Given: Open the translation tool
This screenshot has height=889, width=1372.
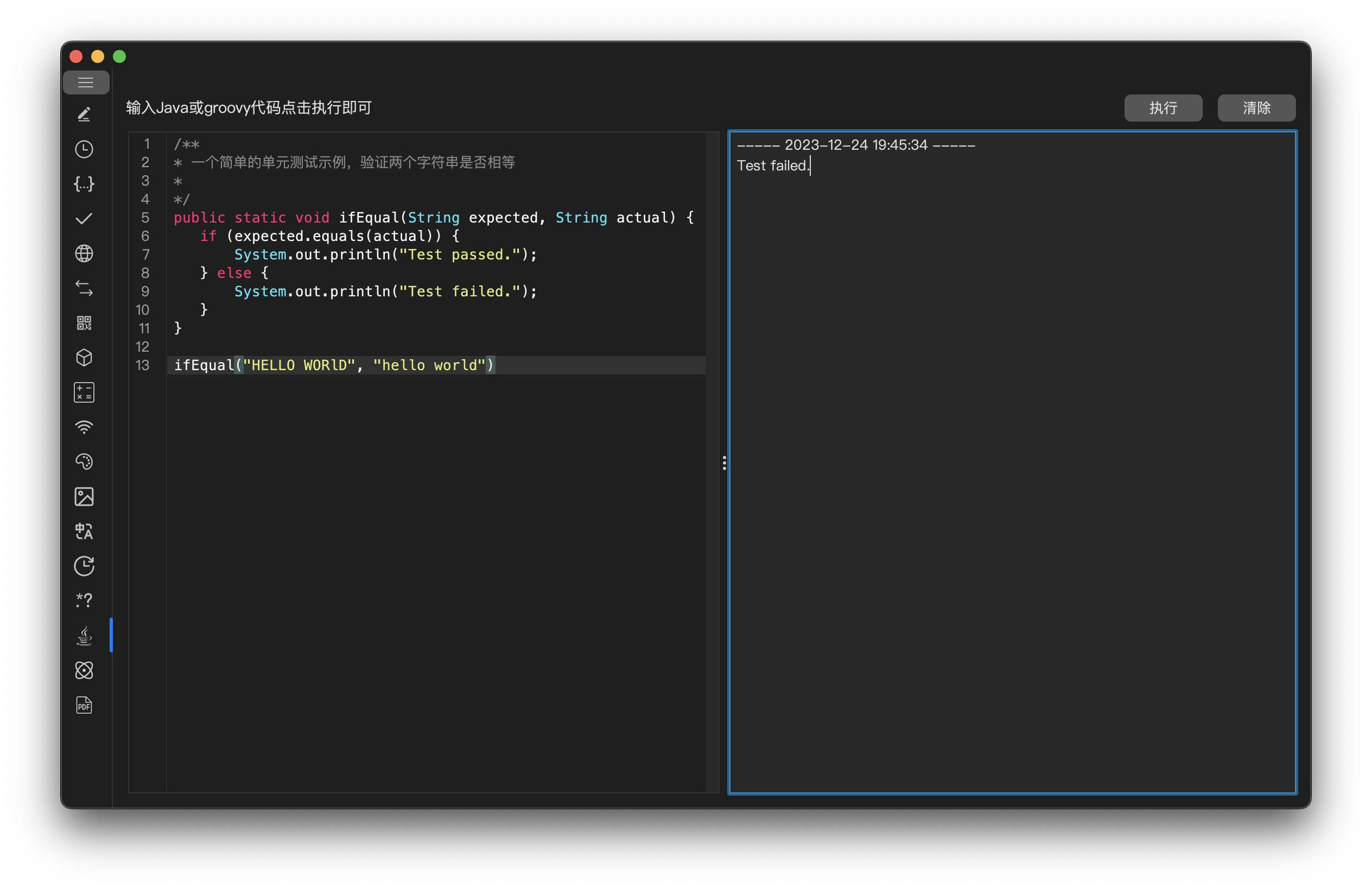Looking at the screenshot, I should point(84,531).
